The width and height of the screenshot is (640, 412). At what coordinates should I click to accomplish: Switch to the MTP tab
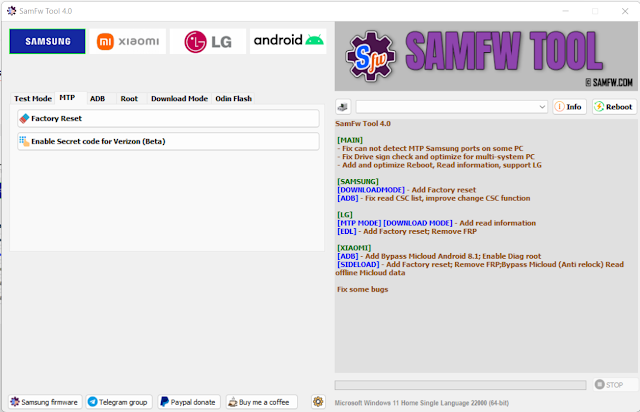coord(67,98)
